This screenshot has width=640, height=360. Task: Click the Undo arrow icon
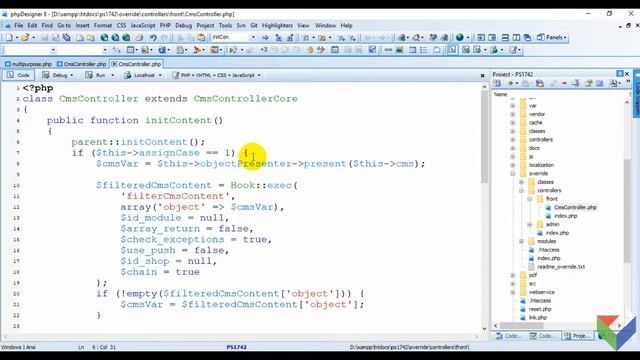[153, 38]
